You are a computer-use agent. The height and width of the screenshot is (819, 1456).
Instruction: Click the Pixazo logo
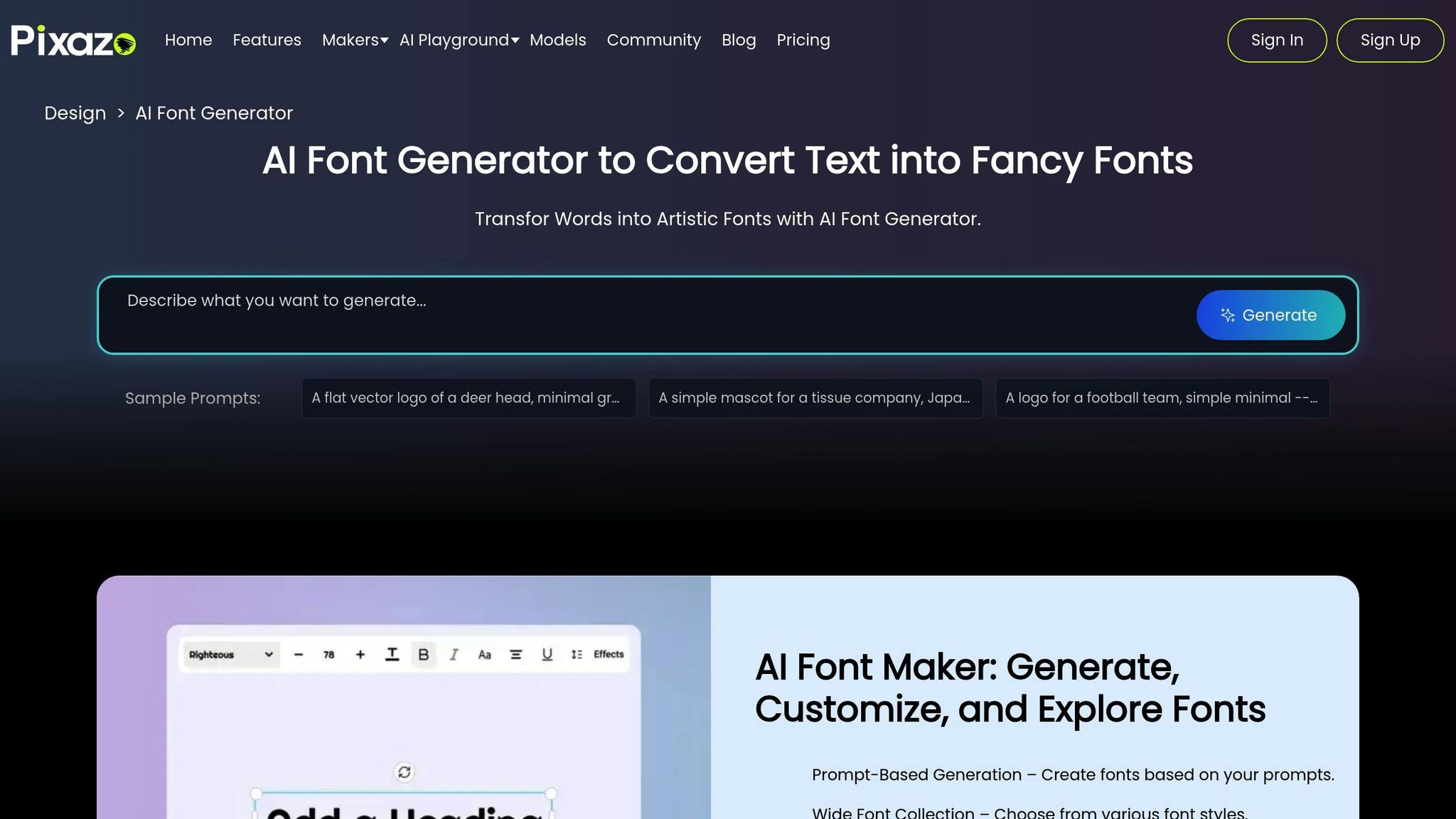[x=73, y=41]
